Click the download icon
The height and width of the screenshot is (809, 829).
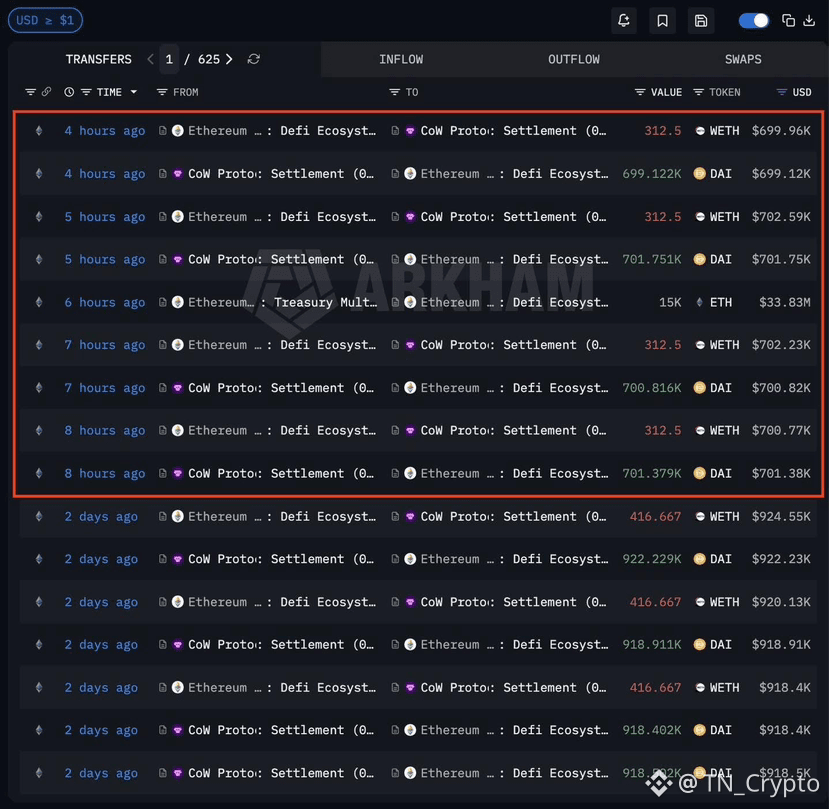coord(809,21)
